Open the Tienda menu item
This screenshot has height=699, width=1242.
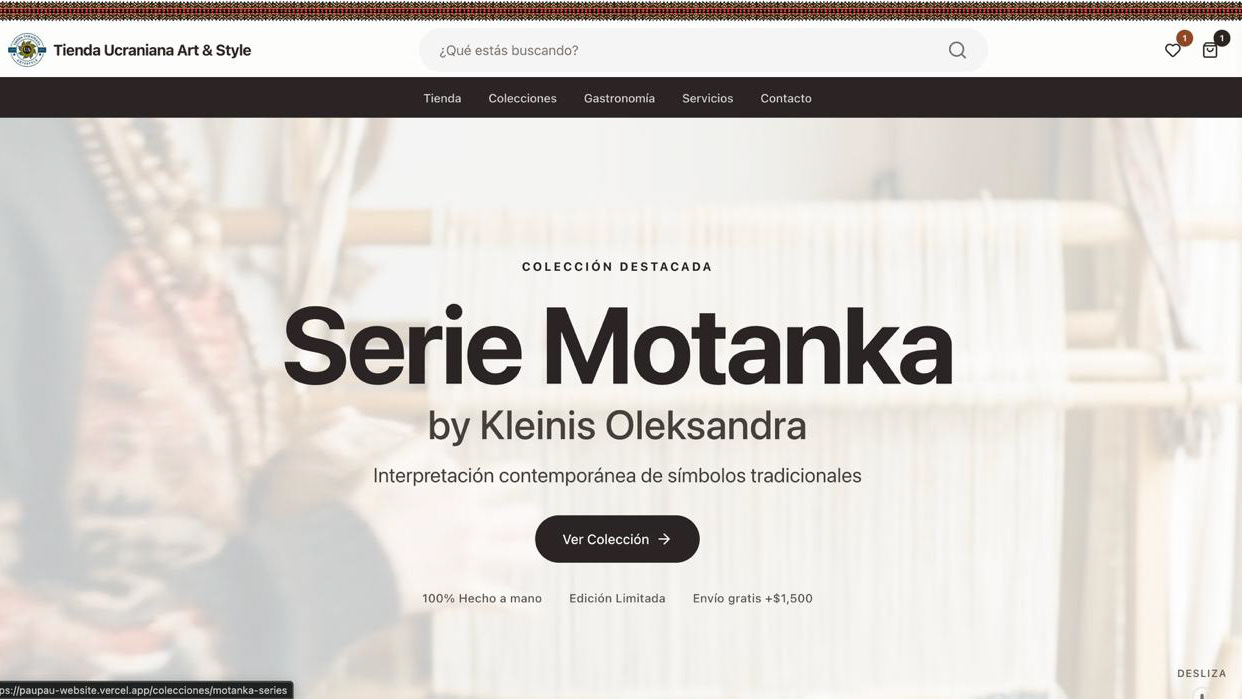pyautogui.click(x=442, y=98)
